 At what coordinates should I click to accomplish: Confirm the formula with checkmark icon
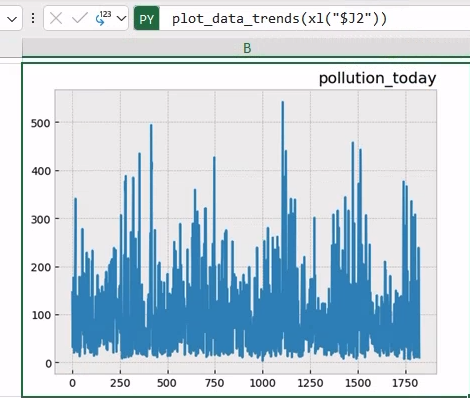pos(79,18)
